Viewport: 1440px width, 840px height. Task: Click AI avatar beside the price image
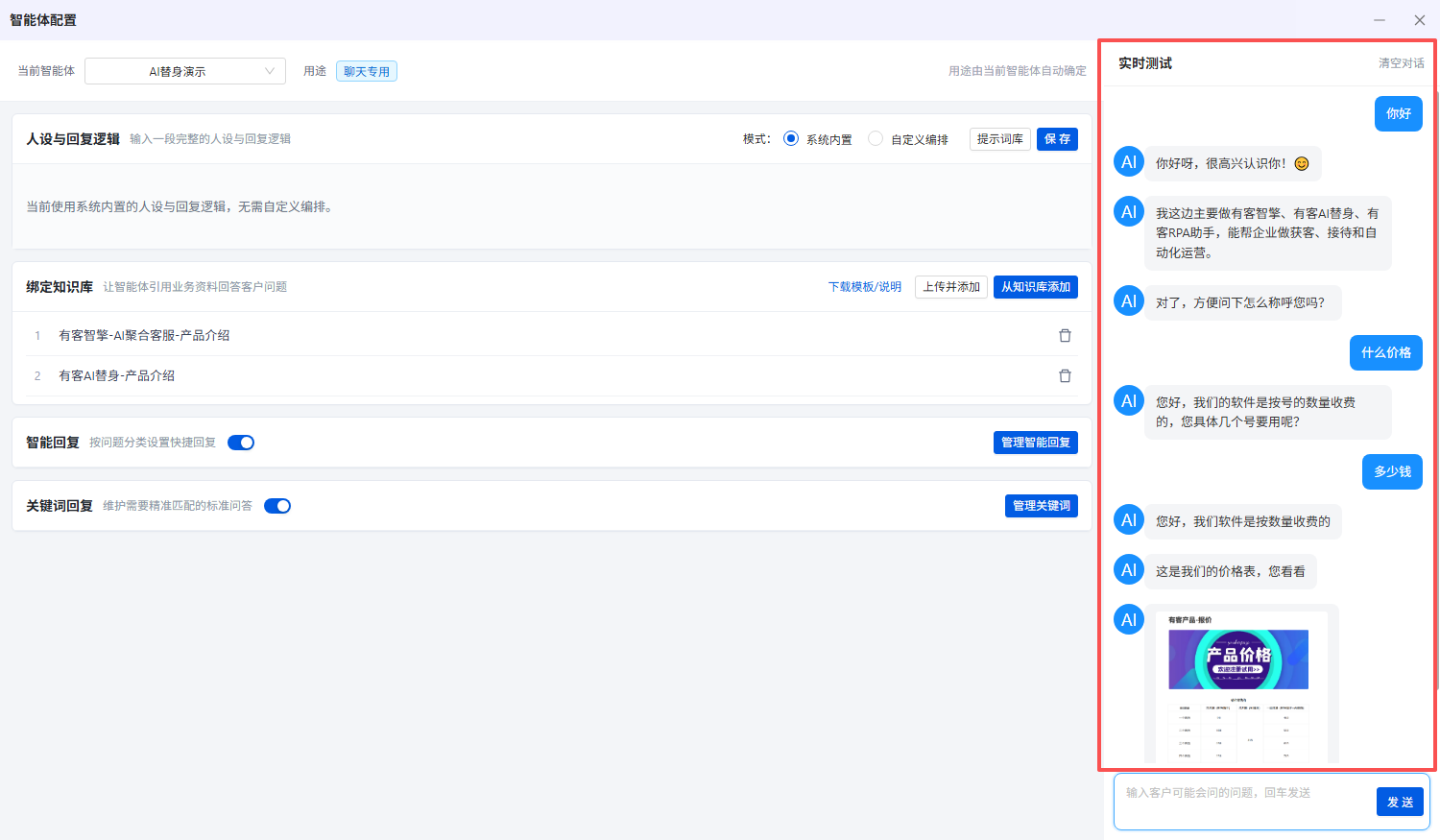[1129, 620]
